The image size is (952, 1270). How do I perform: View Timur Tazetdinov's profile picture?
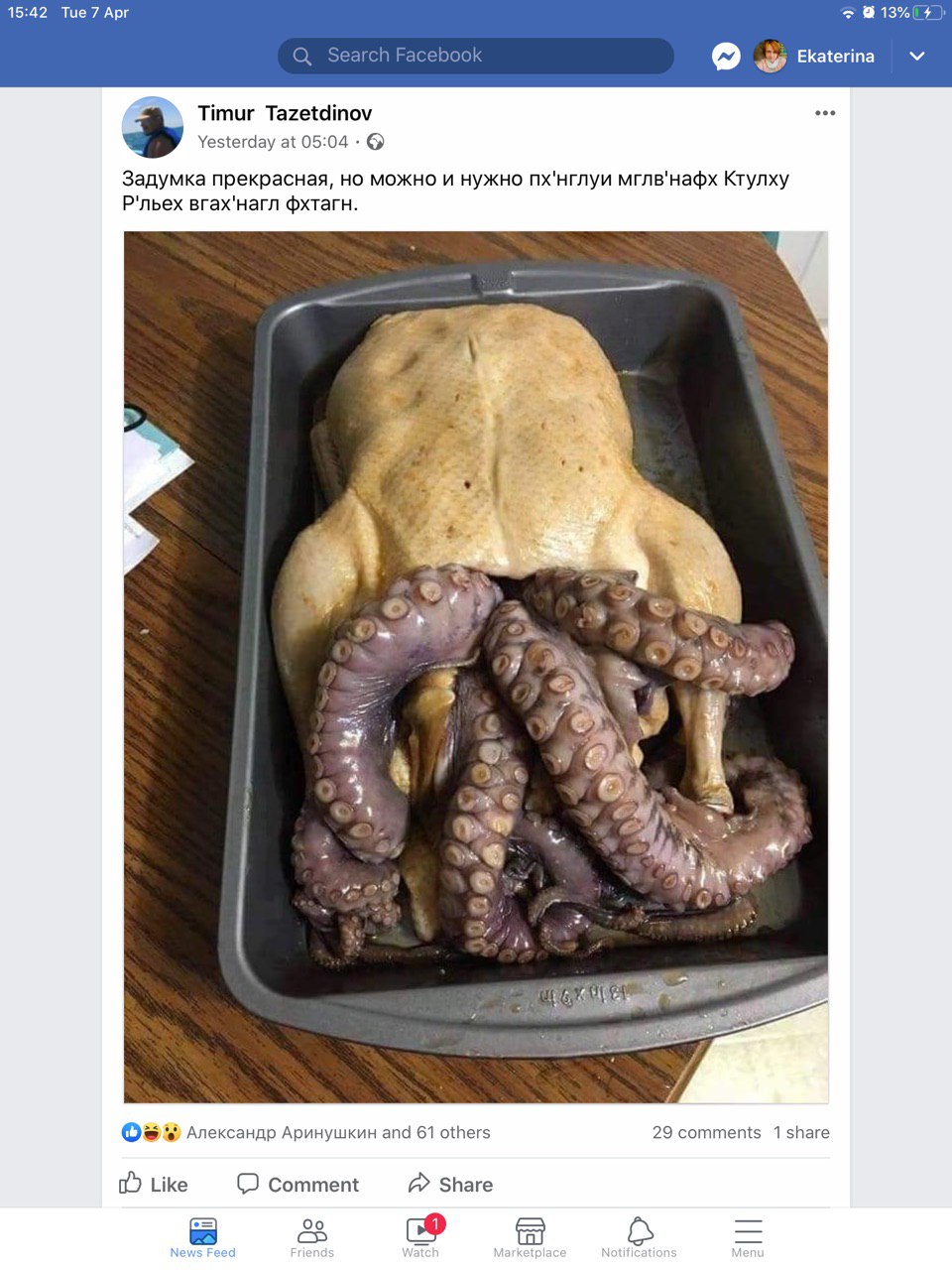[x=153, y=127]
